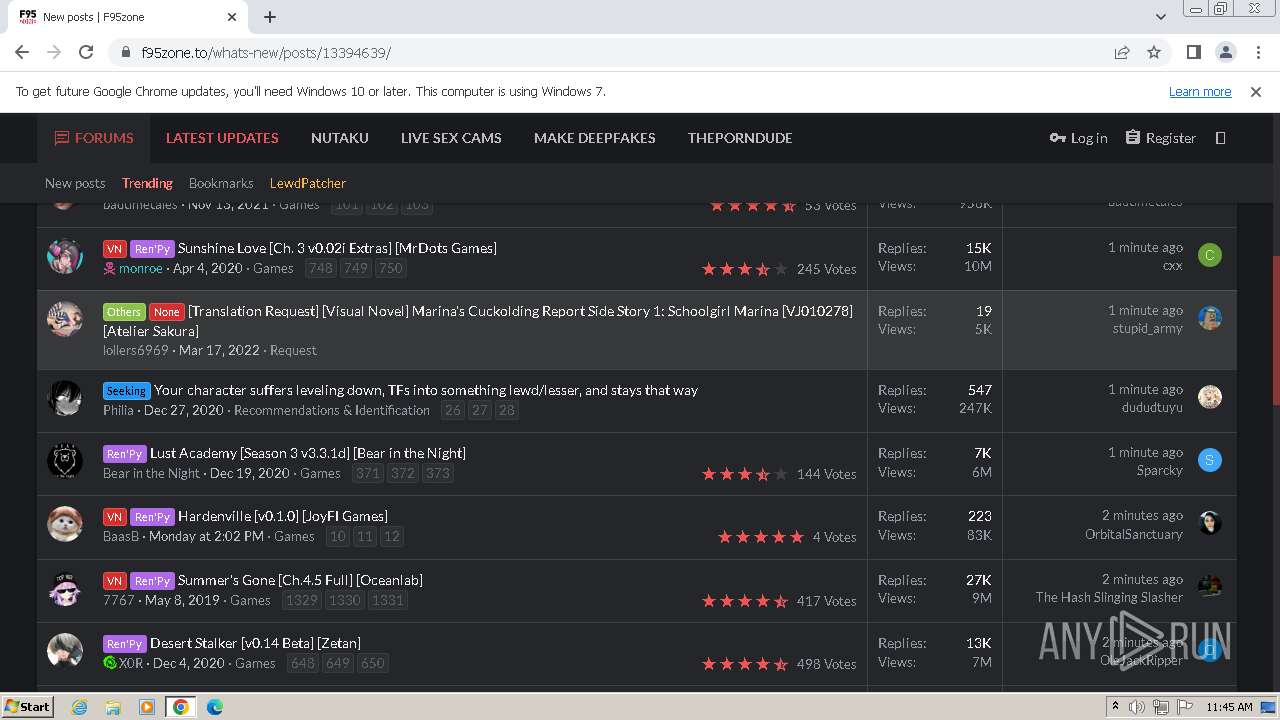This screenshot has width=1280, height=720.
Task: Click the VN tag on Hardenville
Action: [x=115, y=517]
